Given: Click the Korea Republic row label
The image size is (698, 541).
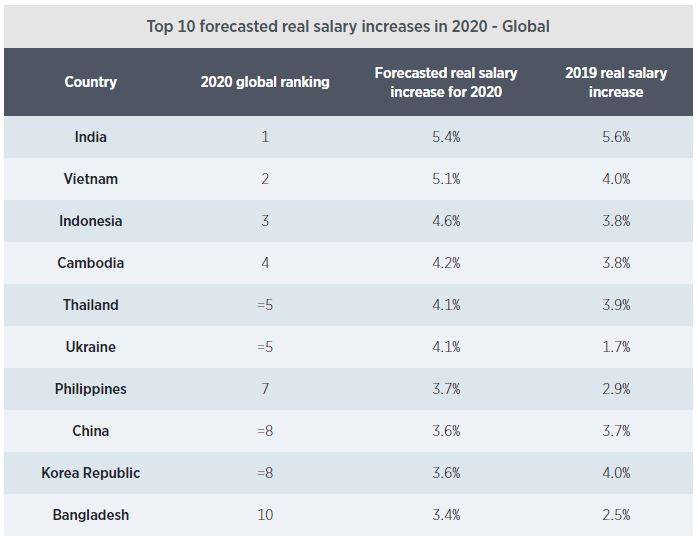Looking at the screenshot, I should [90, 473].
